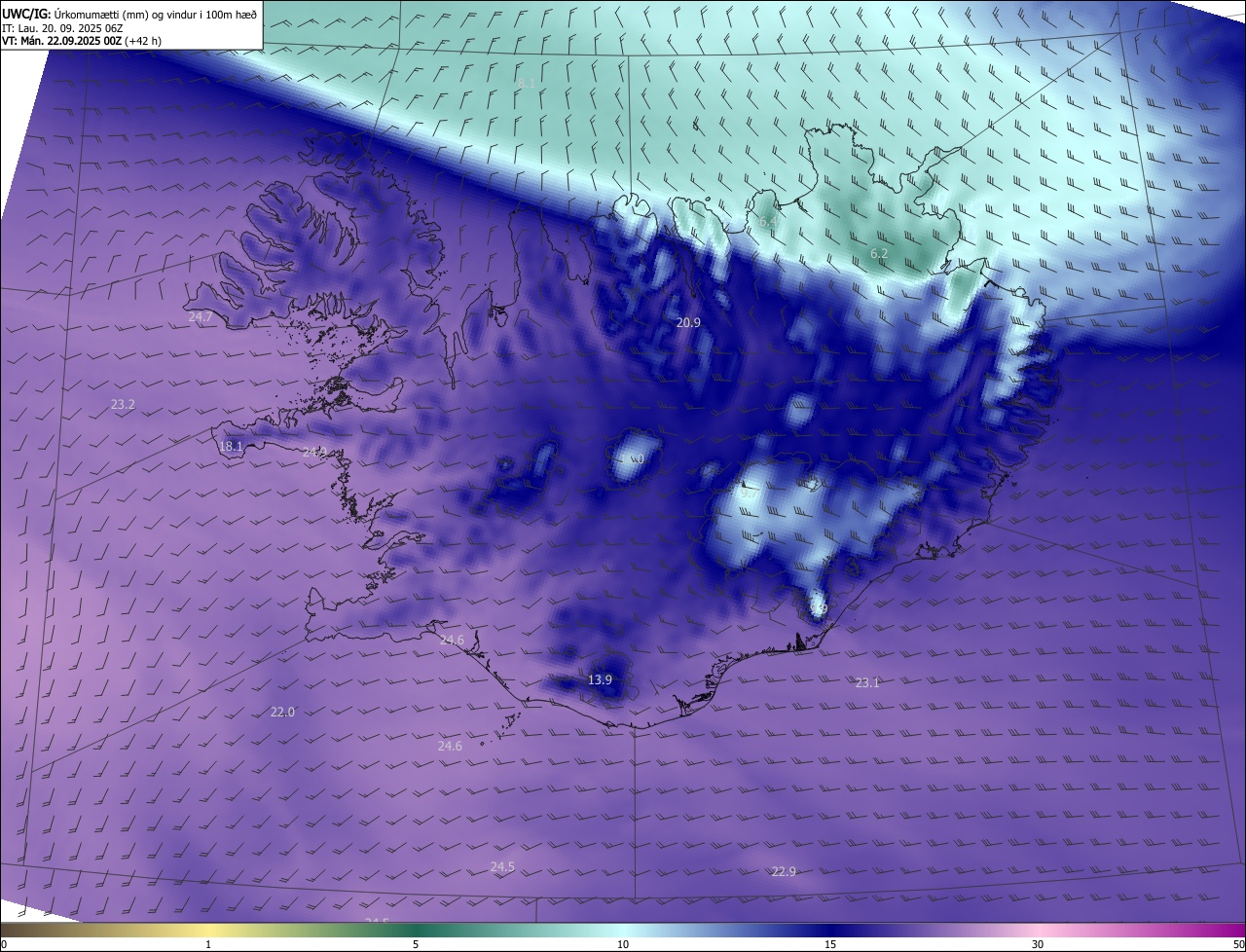
Task: Click the 22.9 value in the southern sea
Action: 784,871
